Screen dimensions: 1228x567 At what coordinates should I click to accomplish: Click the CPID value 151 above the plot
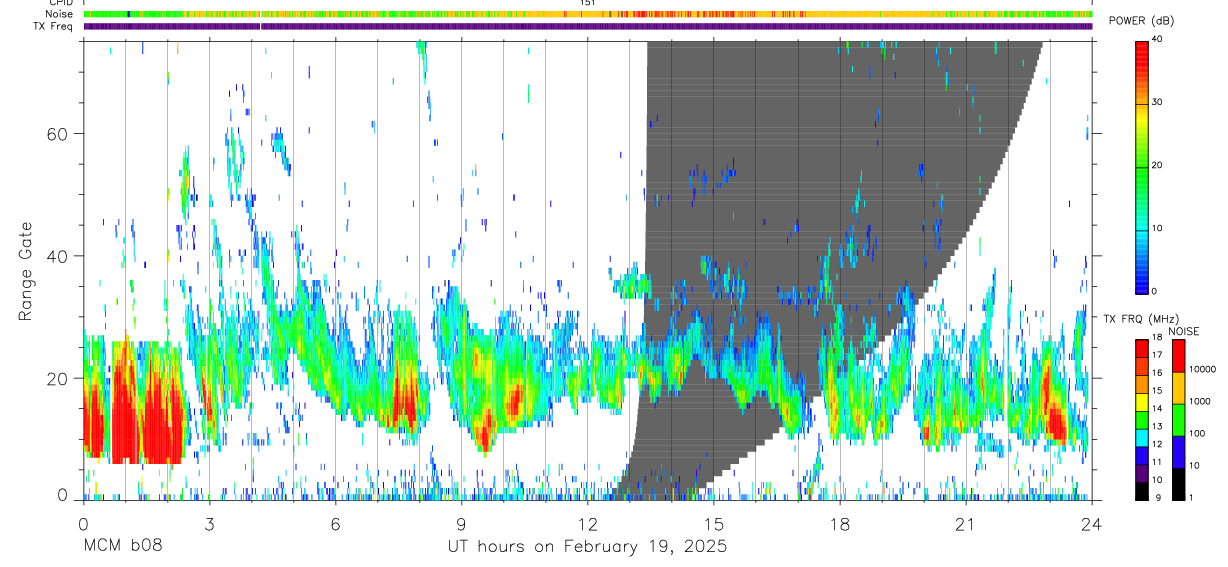point(587,3)
